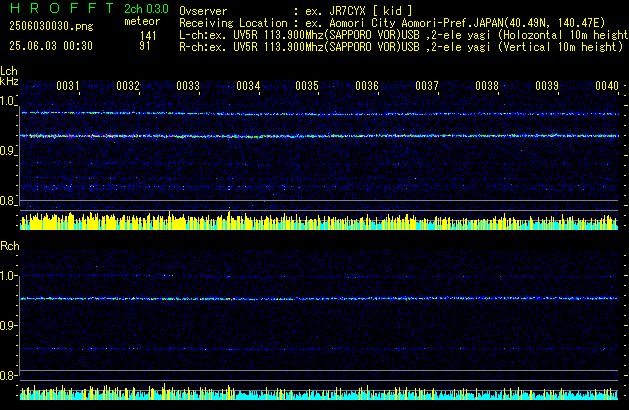Click the bright Rch carrier line
Viewport: 629px width, 410px height.
[x=319, y=298]
